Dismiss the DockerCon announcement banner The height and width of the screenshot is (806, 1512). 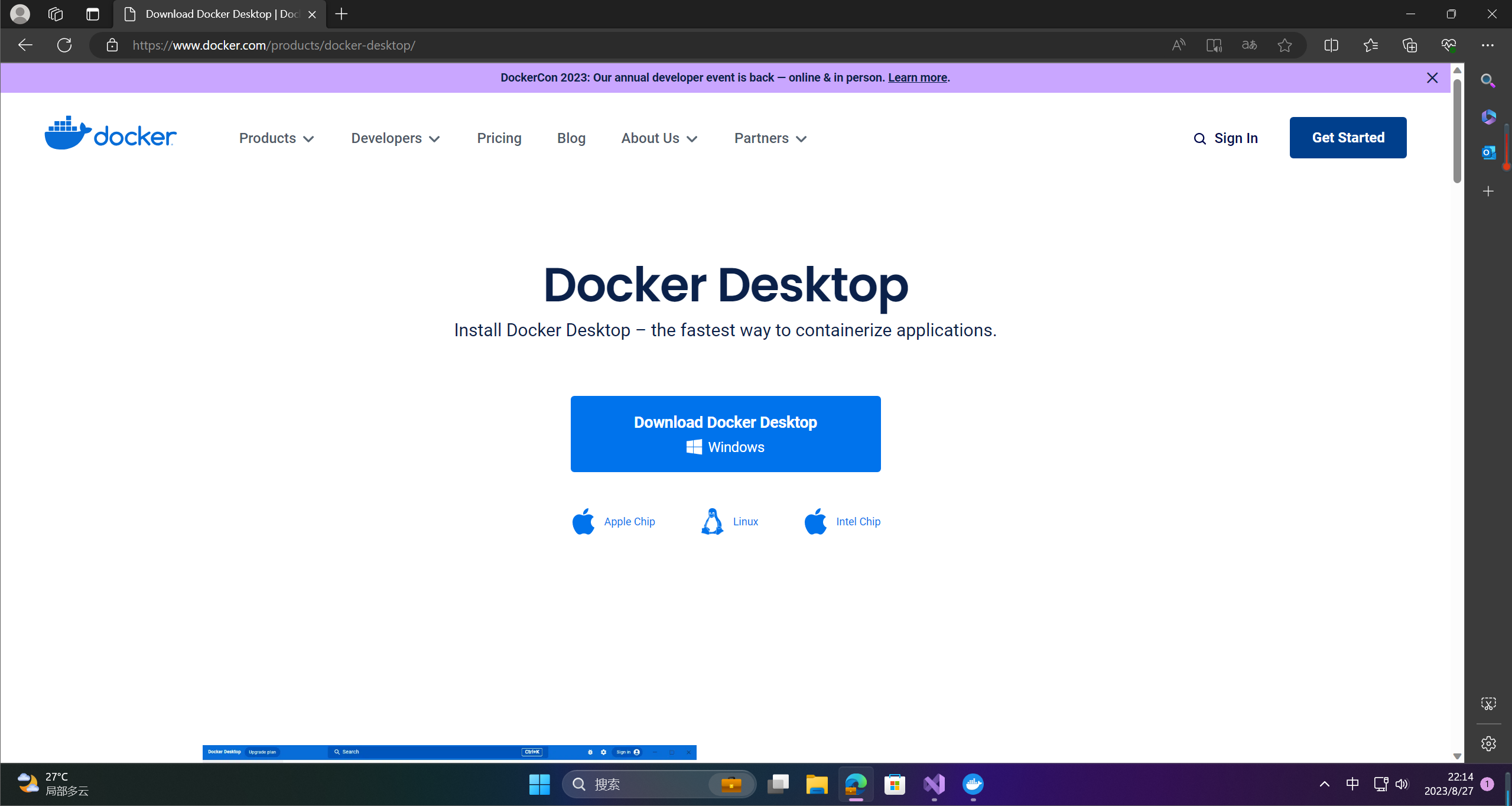coord(1432,78)
